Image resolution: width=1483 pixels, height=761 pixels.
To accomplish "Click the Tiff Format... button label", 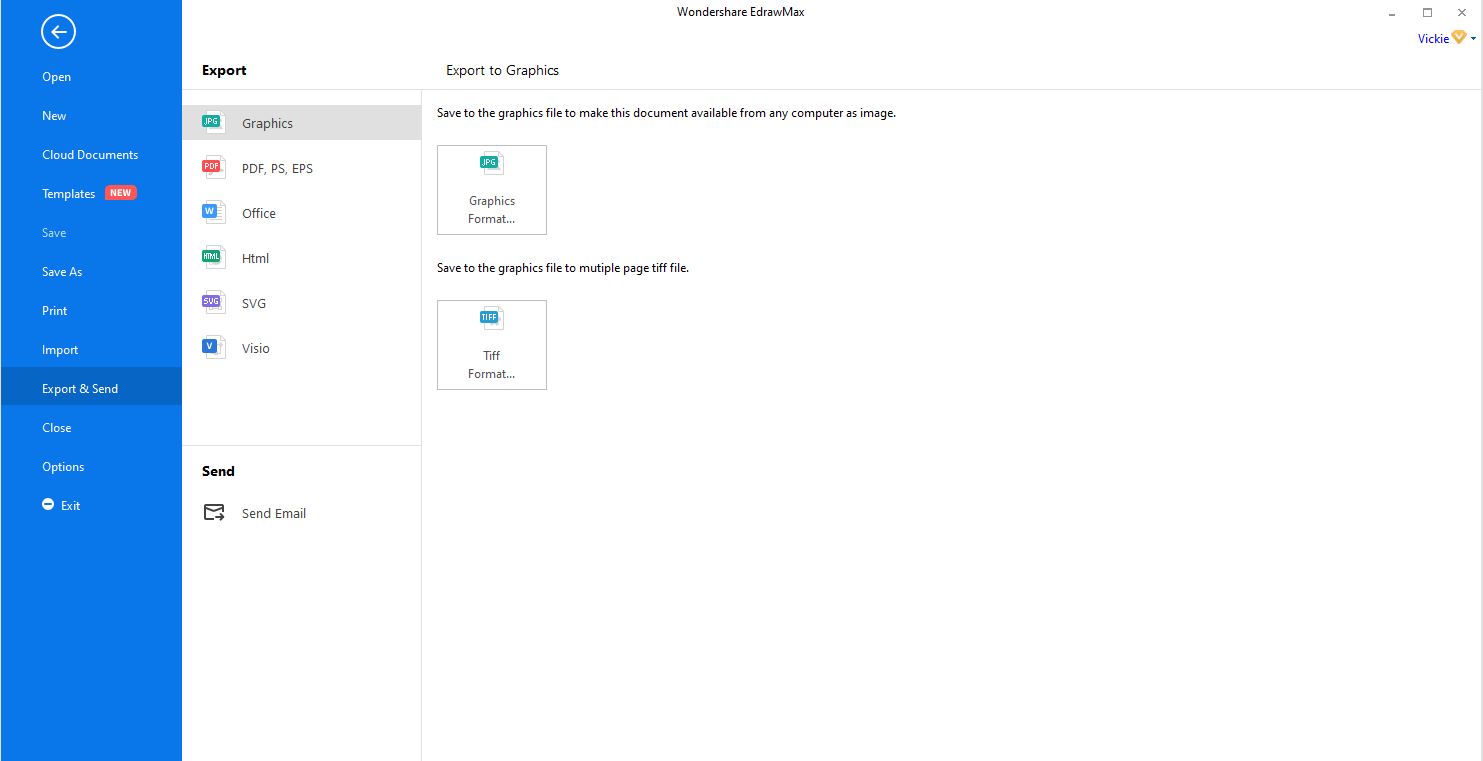I will pos(492,365).
